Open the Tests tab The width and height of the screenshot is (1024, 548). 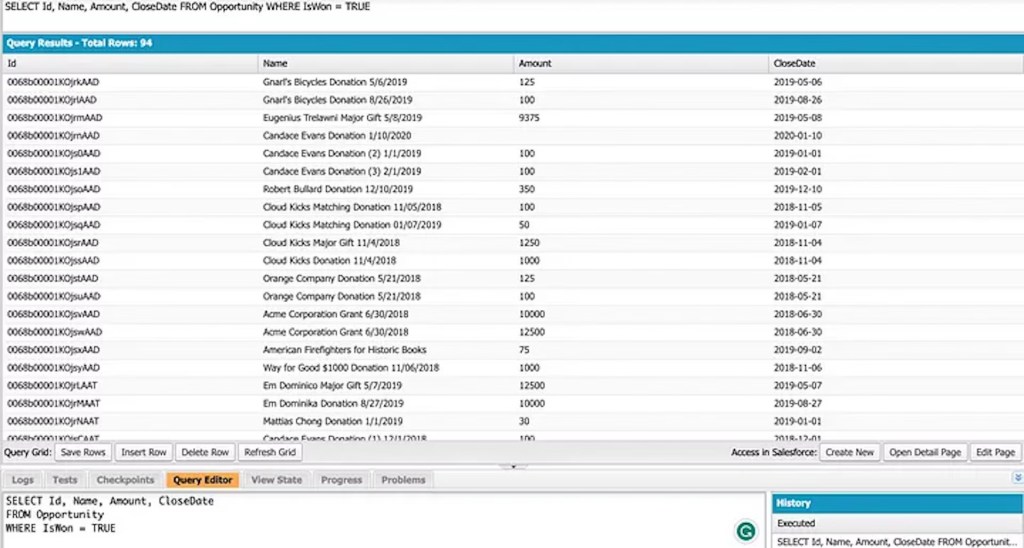tap(65, 480)
